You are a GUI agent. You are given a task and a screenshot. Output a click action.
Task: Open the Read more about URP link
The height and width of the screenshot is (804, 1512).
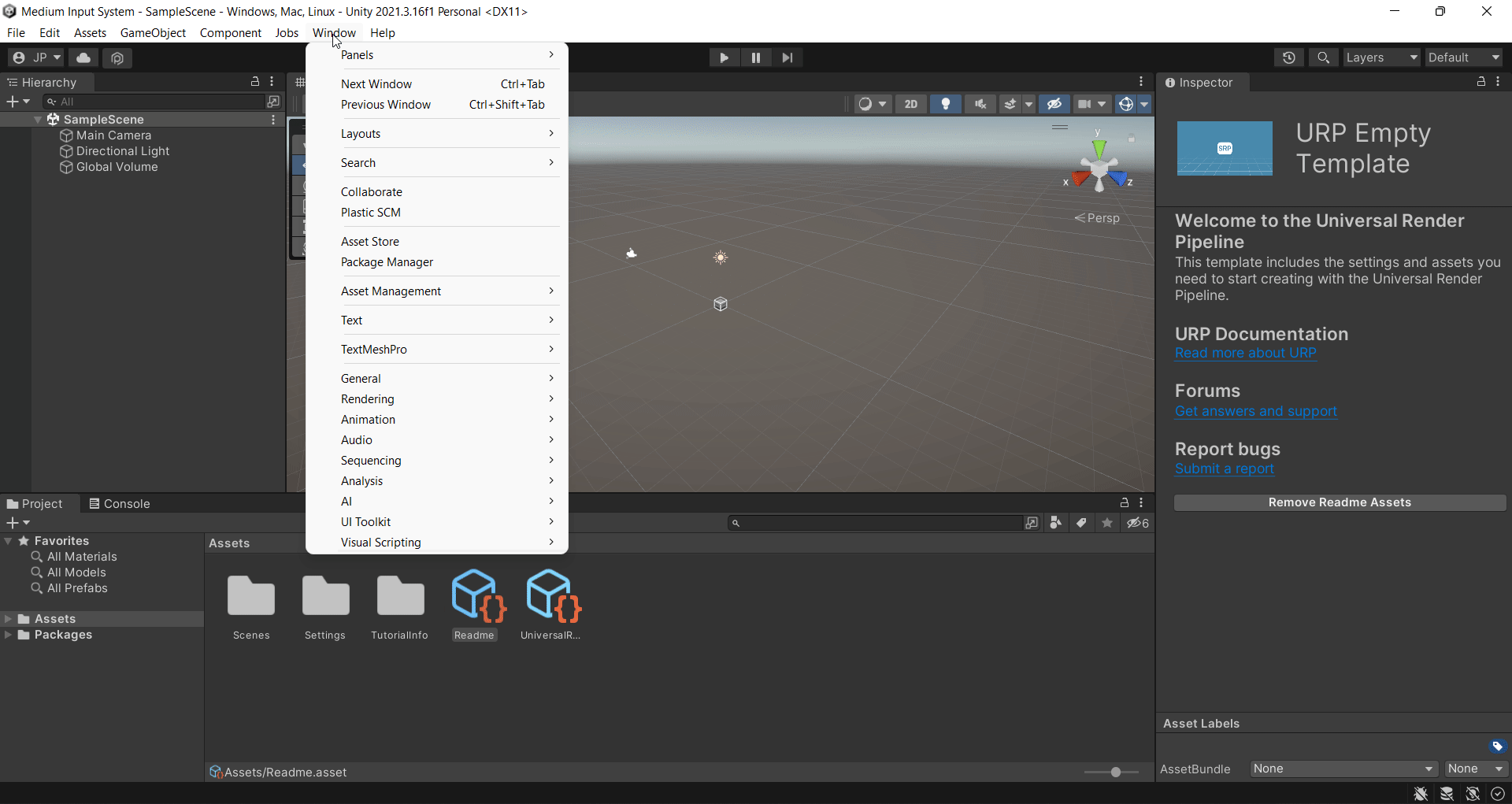(x=1245, y=354)
